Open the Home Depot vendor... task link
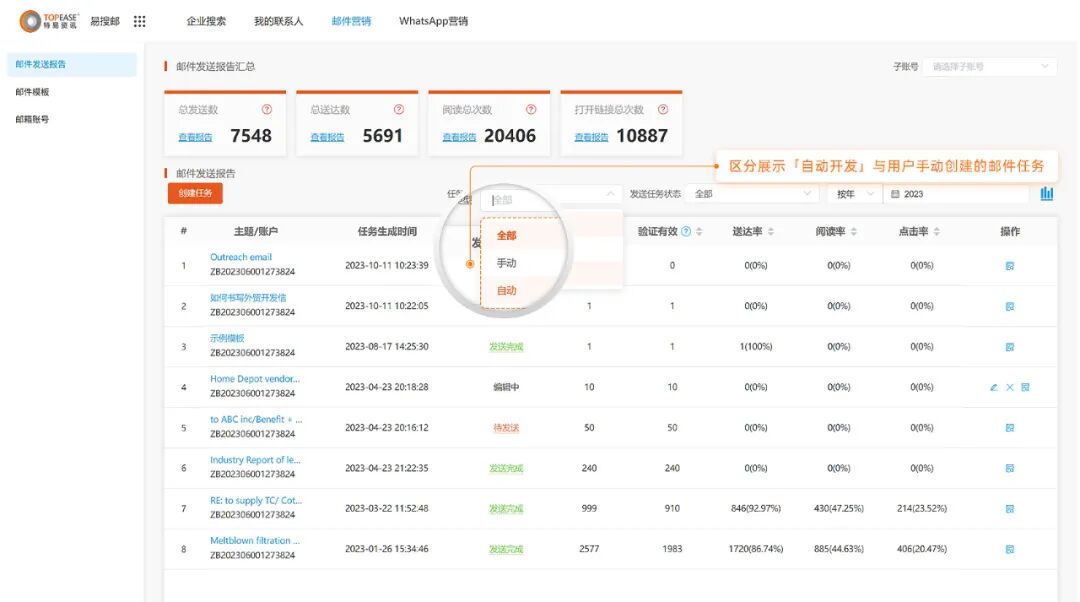The height and width of the screenshot is (602, 1080). 255,379
